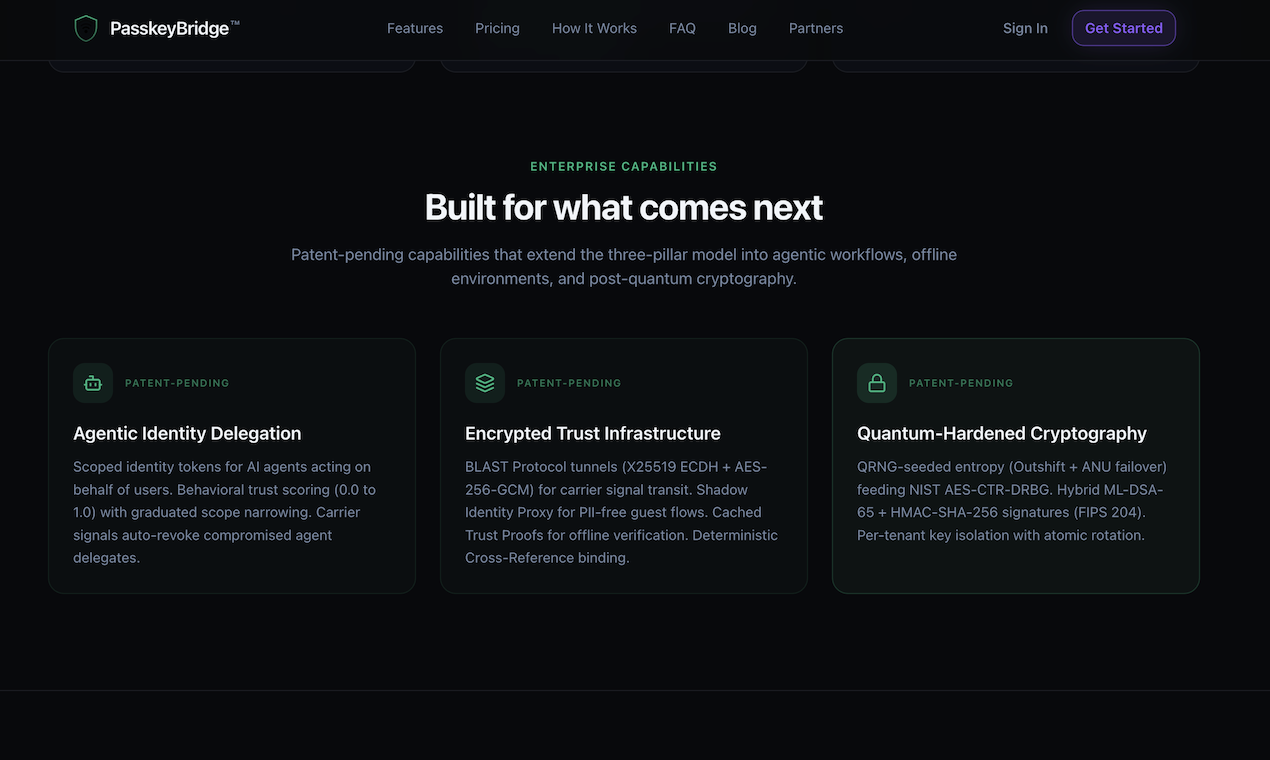Image resolution: width=1270 pixels, height=760 pixels.
Task: Navigate to the Pricing page
Action: pyautogui.click(x=497, y=27)
